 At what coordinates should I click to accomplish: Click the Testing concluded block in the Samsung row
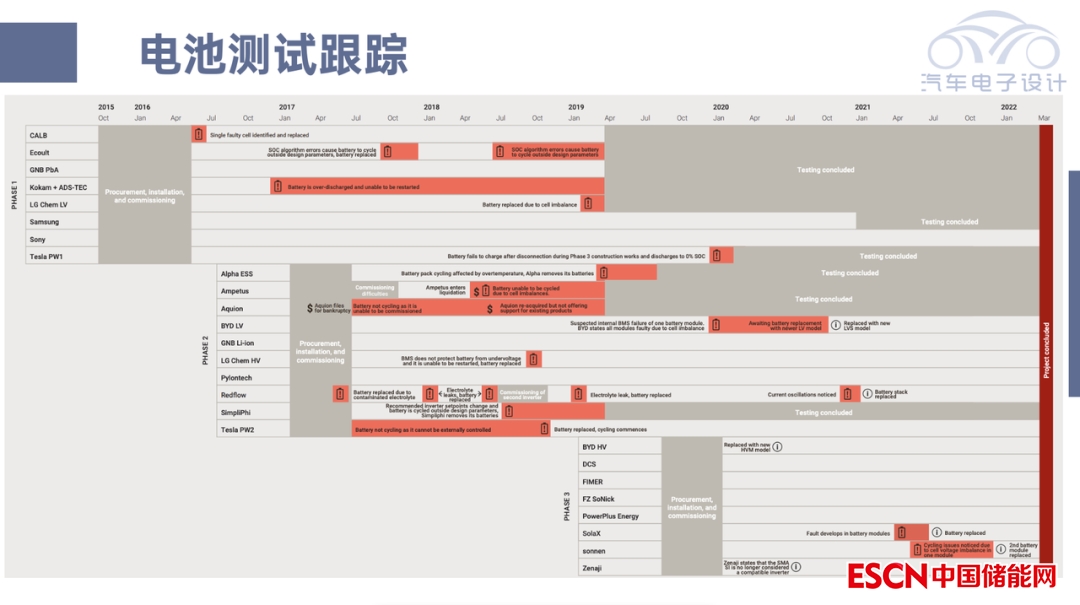tap(948, 222)
